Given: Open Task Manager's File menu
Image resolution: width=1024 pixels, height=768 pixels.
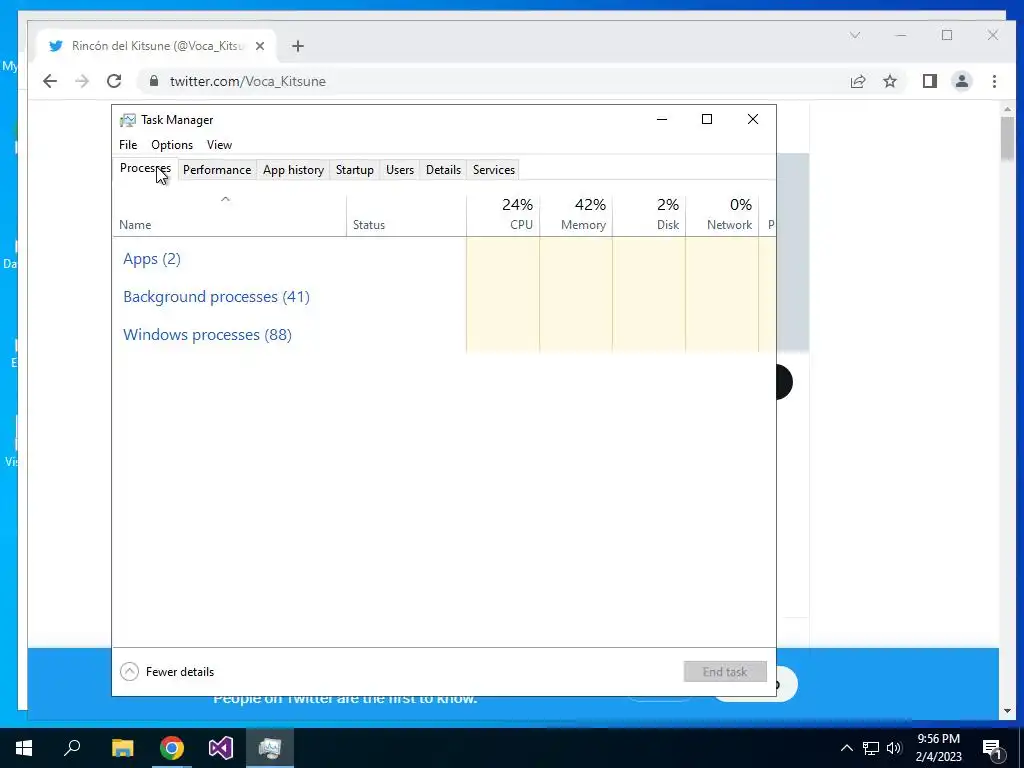Looking at the screenshot, I should pyautogui.click(x=128, y=145).
